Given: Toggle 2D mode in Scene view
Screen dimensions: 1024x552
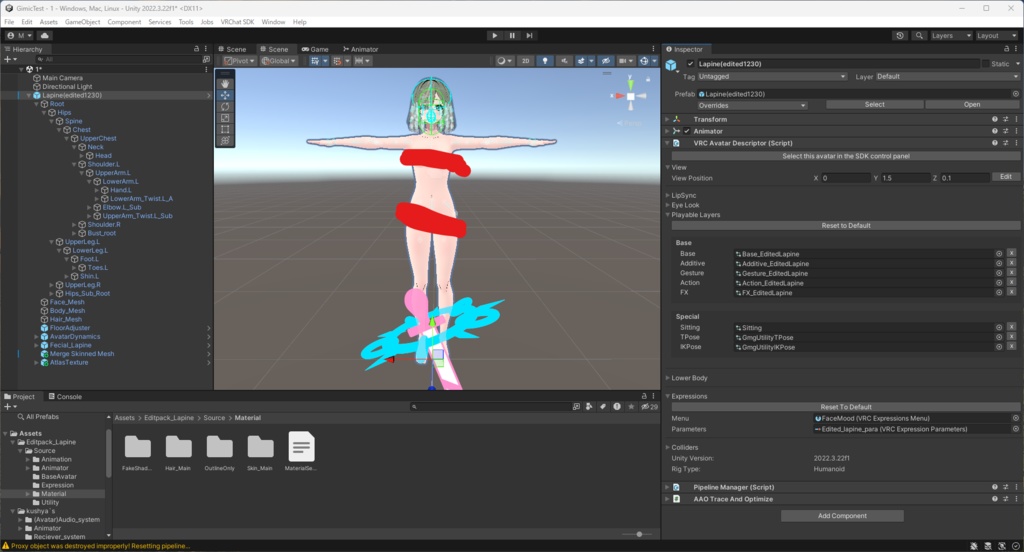Looking at the screenshot, I should [525, 61].
